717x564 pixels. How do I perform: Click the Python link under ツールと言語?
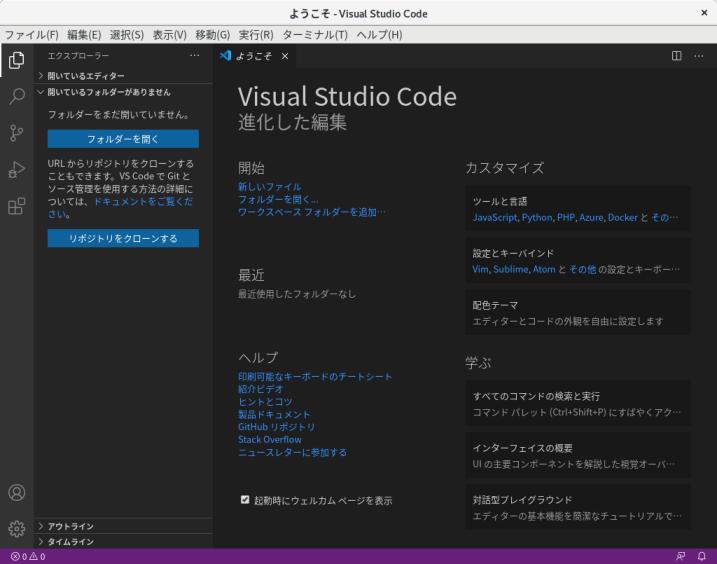pos(537,217)
